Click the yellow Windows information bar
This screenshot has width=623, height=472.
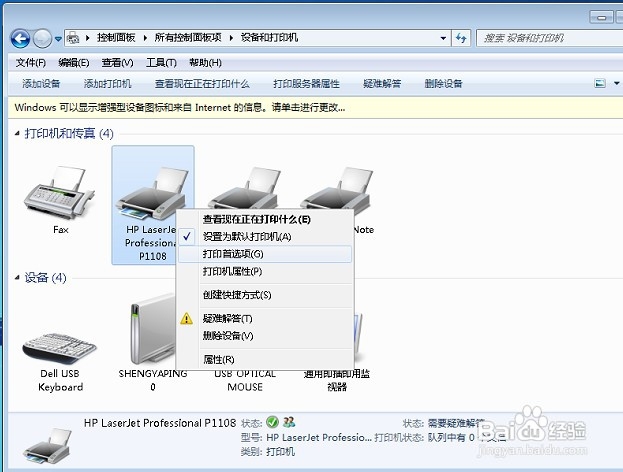(315, 107)
